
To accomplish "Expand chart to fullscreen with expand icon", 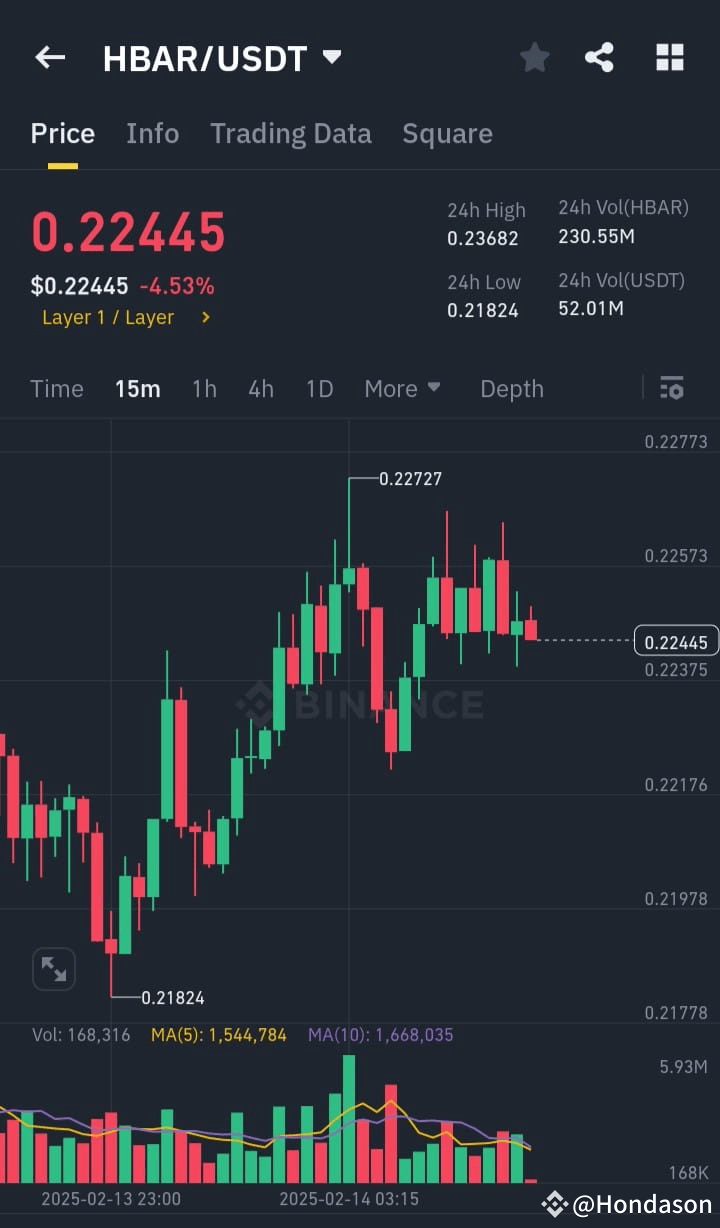I will [53, 968].
